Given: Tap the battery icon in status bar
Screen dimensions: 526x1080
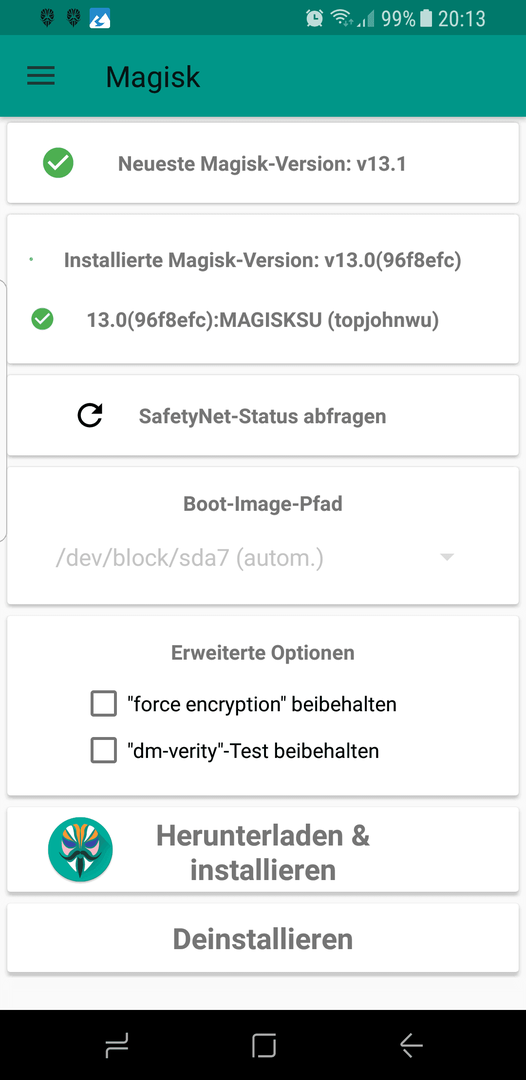Looking at the screenshot, I should click(x=426, y=18).
